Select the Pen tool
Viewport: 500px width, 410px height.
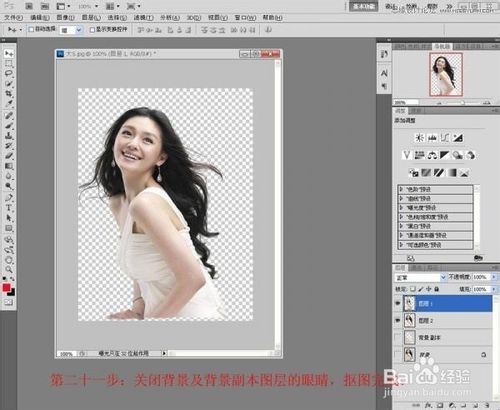9,198
